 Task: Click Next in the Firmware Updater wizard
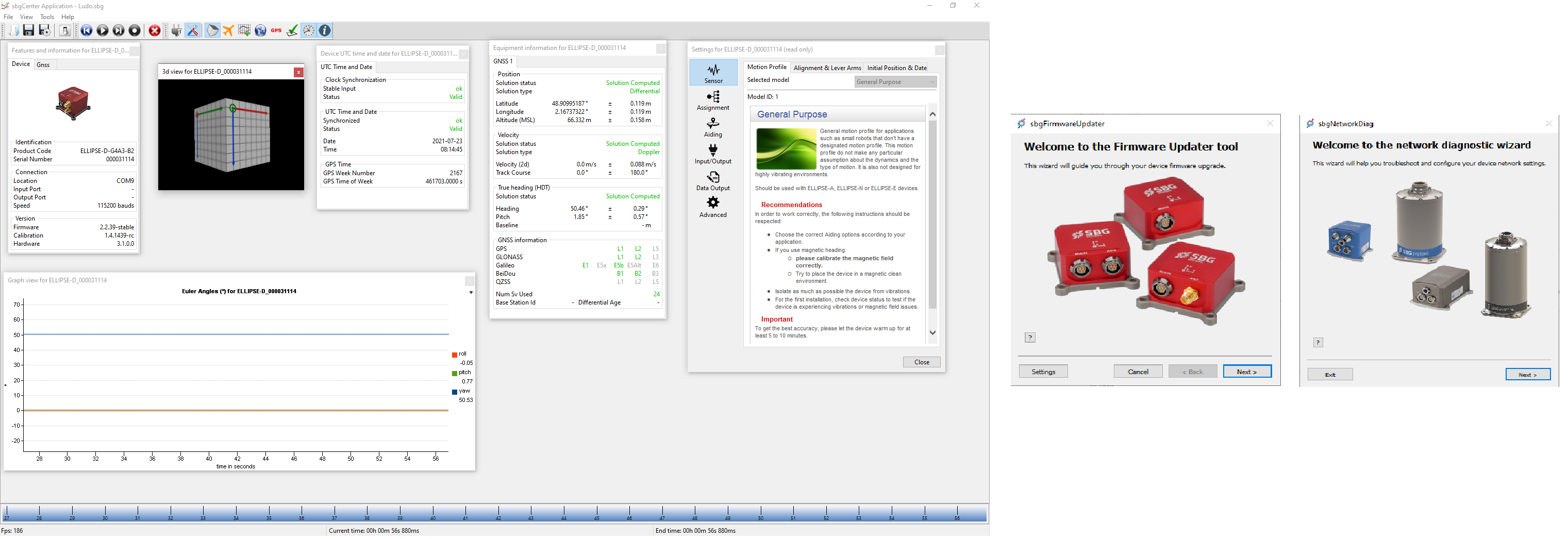1246,373
